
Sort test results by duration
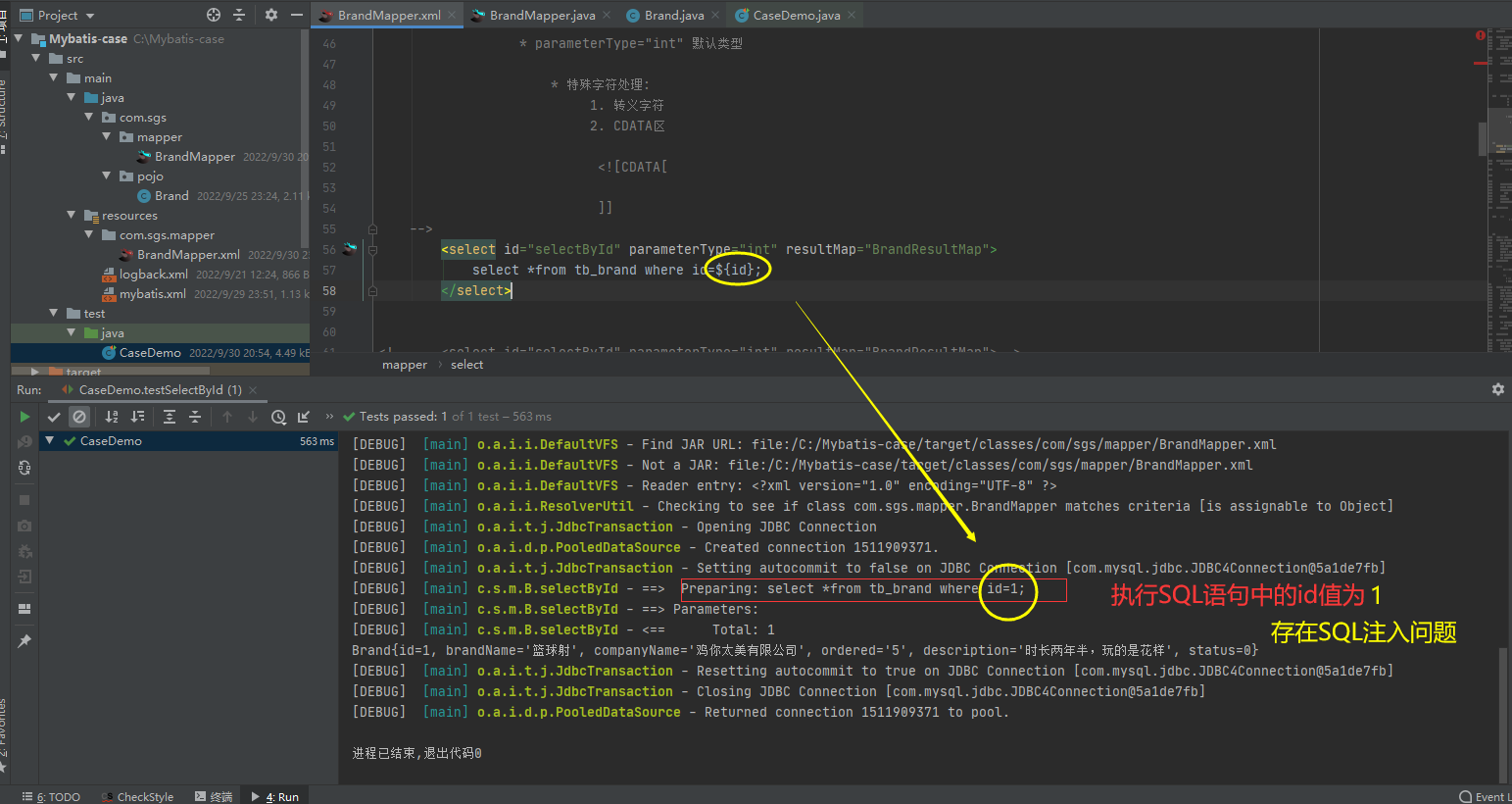pos(137,417)
